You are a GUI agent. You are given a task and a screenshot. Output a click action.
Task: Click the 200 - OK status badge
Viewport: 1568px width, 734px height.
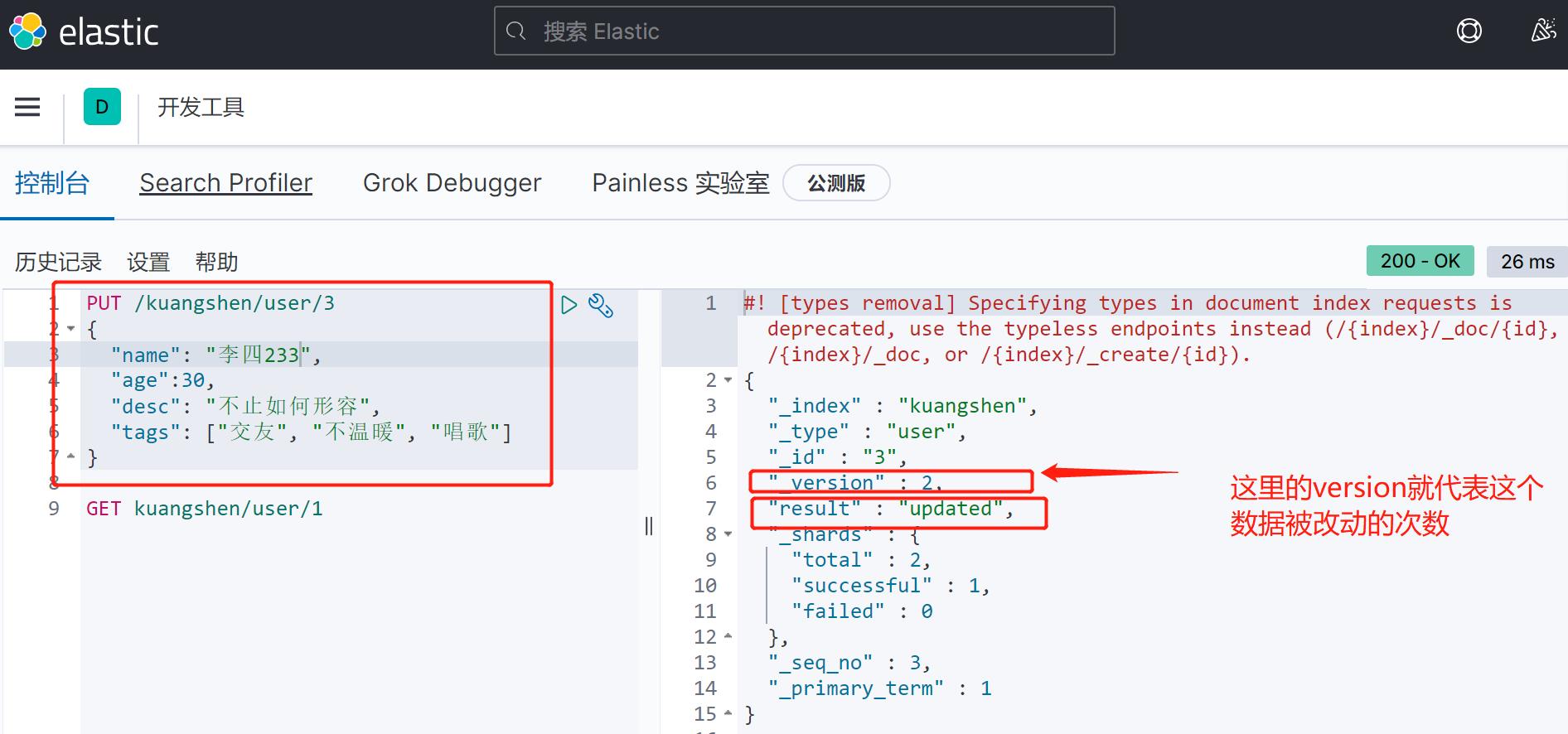[x=1420, y=261]
